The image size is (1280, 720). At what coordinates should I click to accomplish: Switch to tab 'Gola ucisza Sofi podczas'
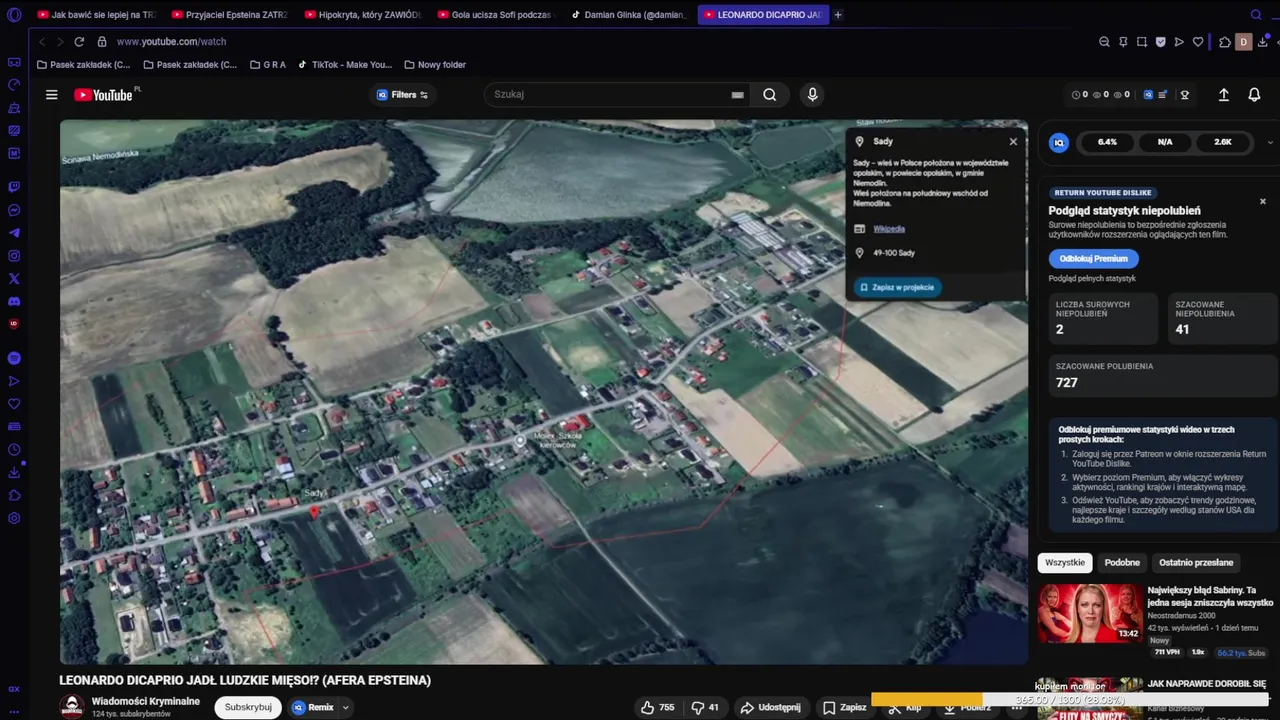496,15
